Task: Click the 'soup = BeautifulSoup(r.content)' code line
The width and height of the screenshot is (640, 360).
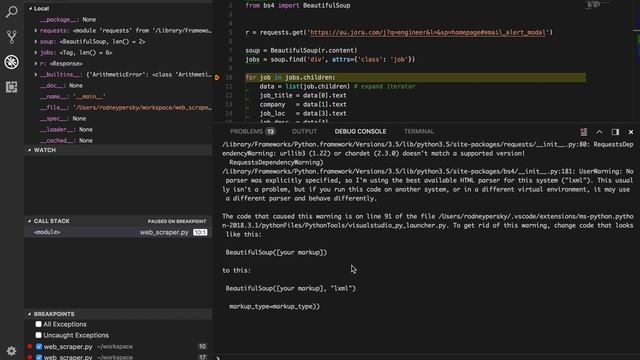Action: [301, 51]
